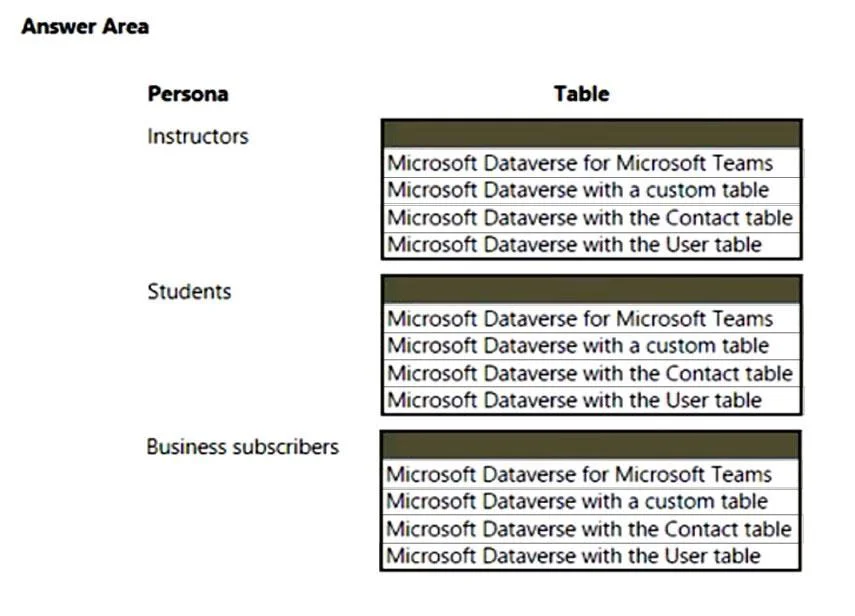
Task: Select User table option for Students
Action: (592, 400)
